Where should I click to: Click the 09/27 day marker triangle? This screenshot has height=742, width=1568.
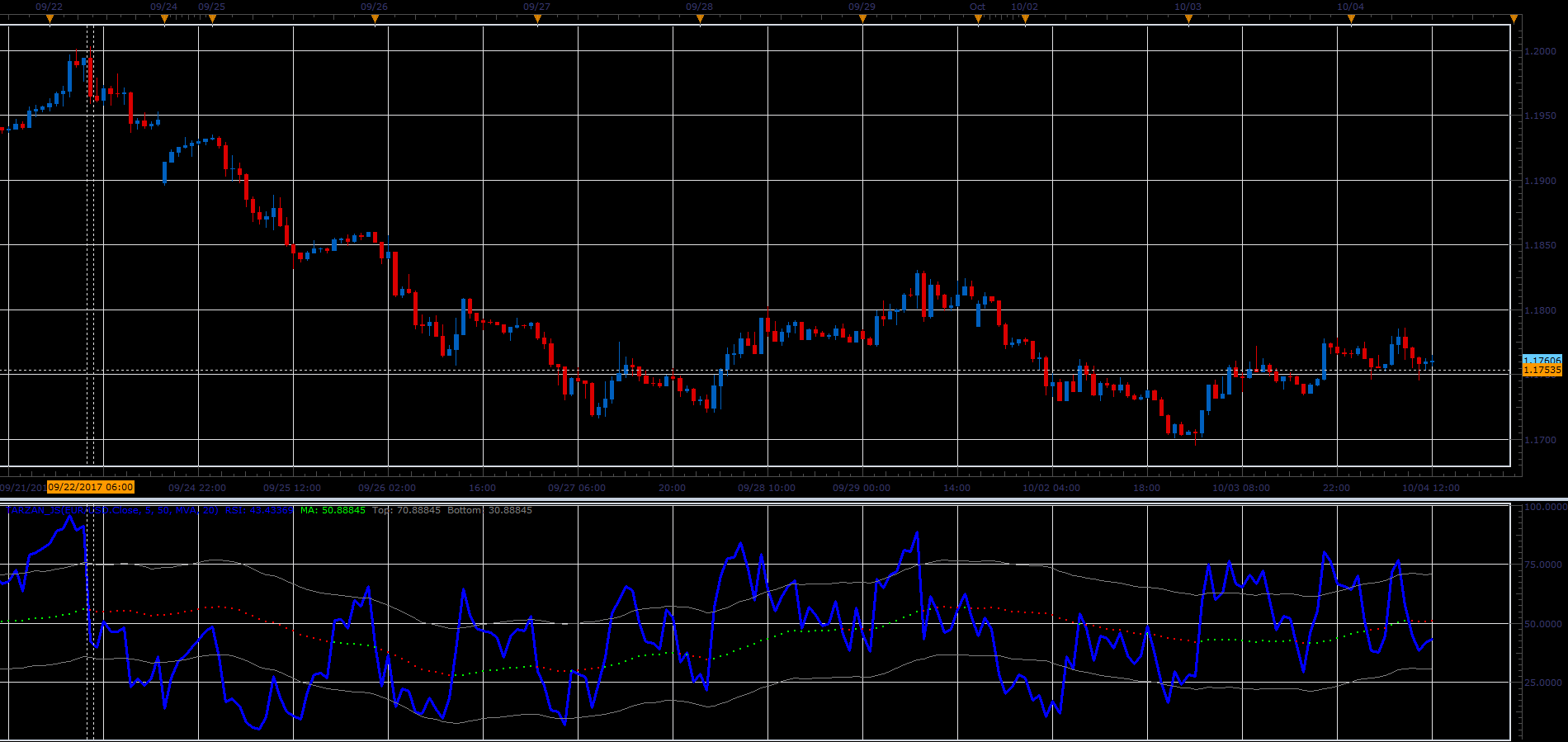pyautogui.click(x=537, y=19)
